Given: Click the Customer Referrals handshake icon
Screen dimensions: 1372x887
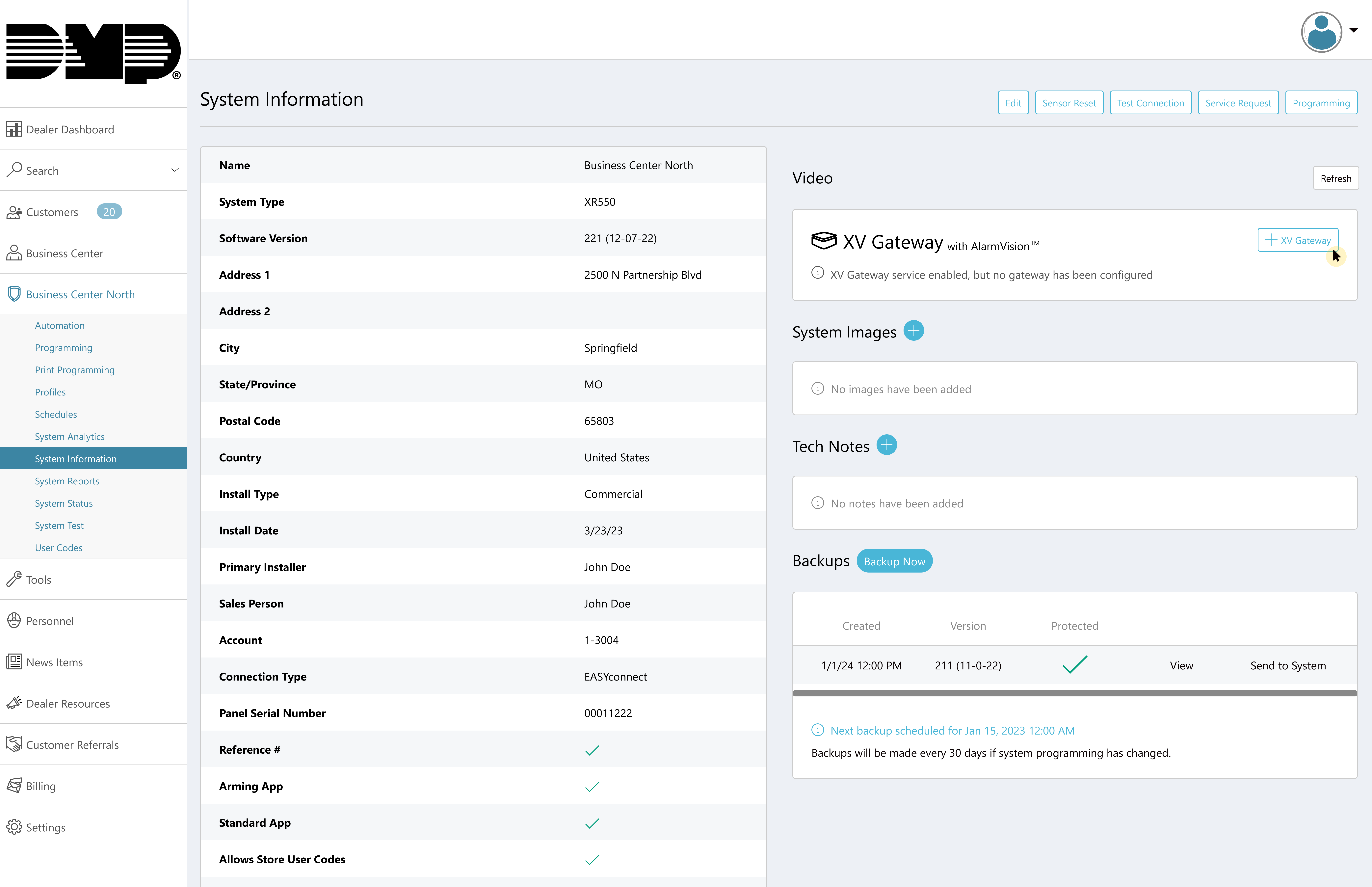Looking at the screenshot, I should pos(14,744).
